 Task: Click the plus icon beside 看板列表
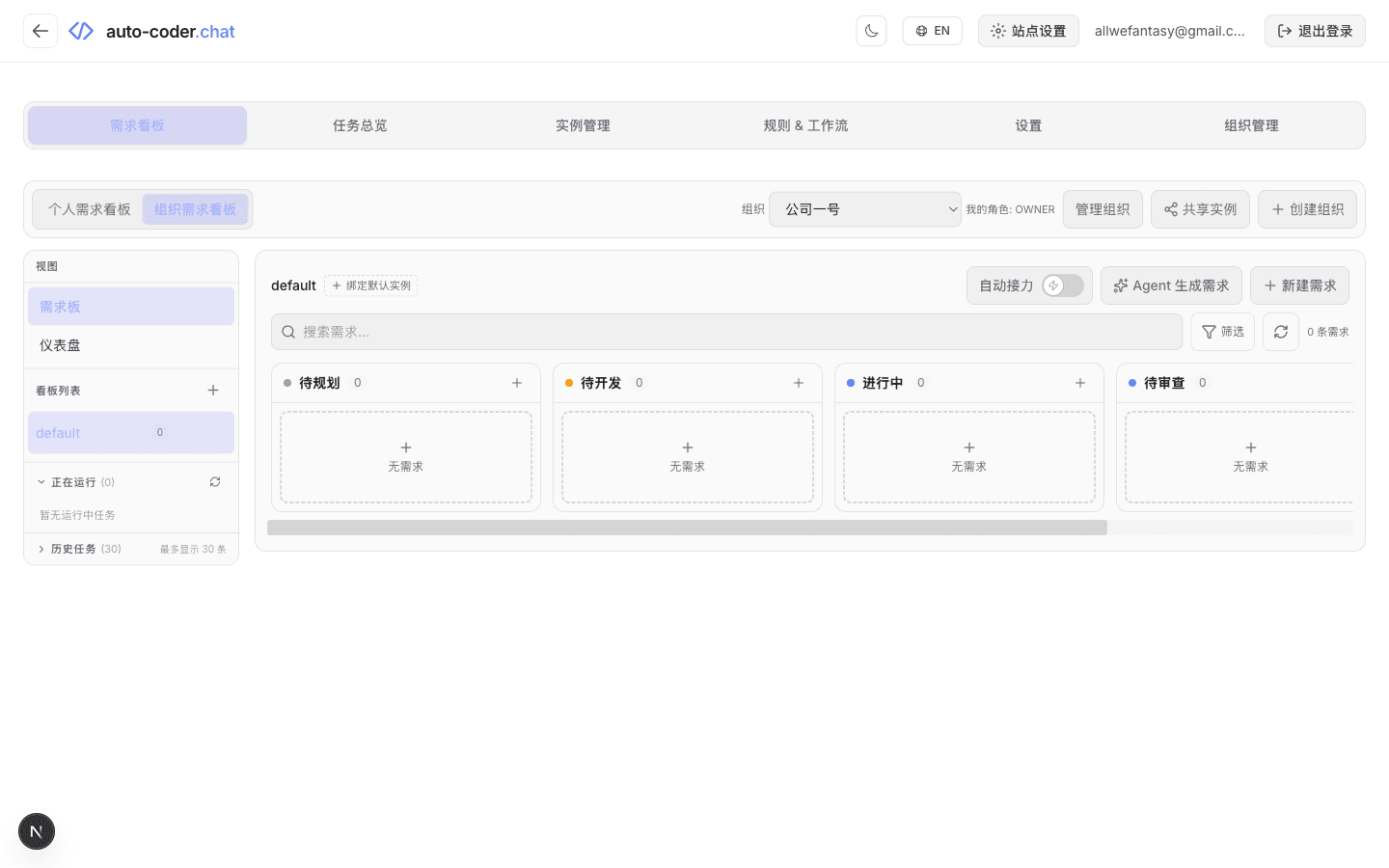tap(213, 390)
